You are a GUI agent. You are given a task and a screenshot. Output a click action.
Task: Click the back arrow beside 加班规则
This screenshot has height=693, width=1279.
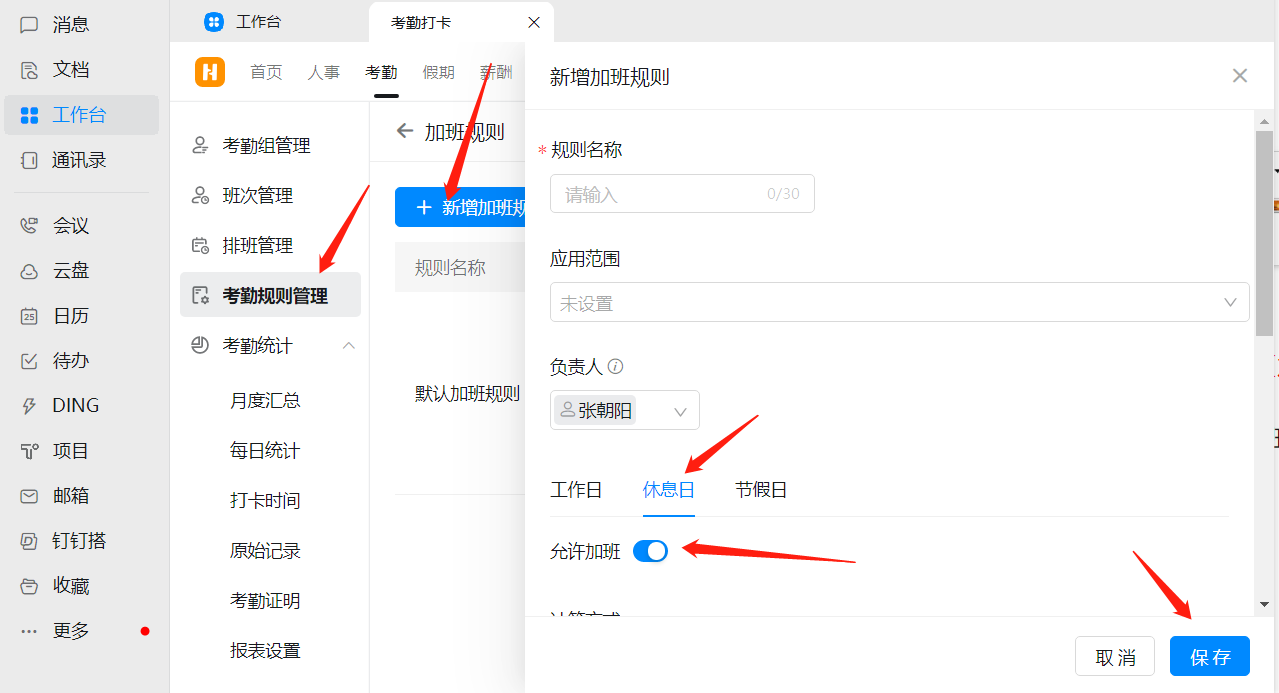click(405, 130)
